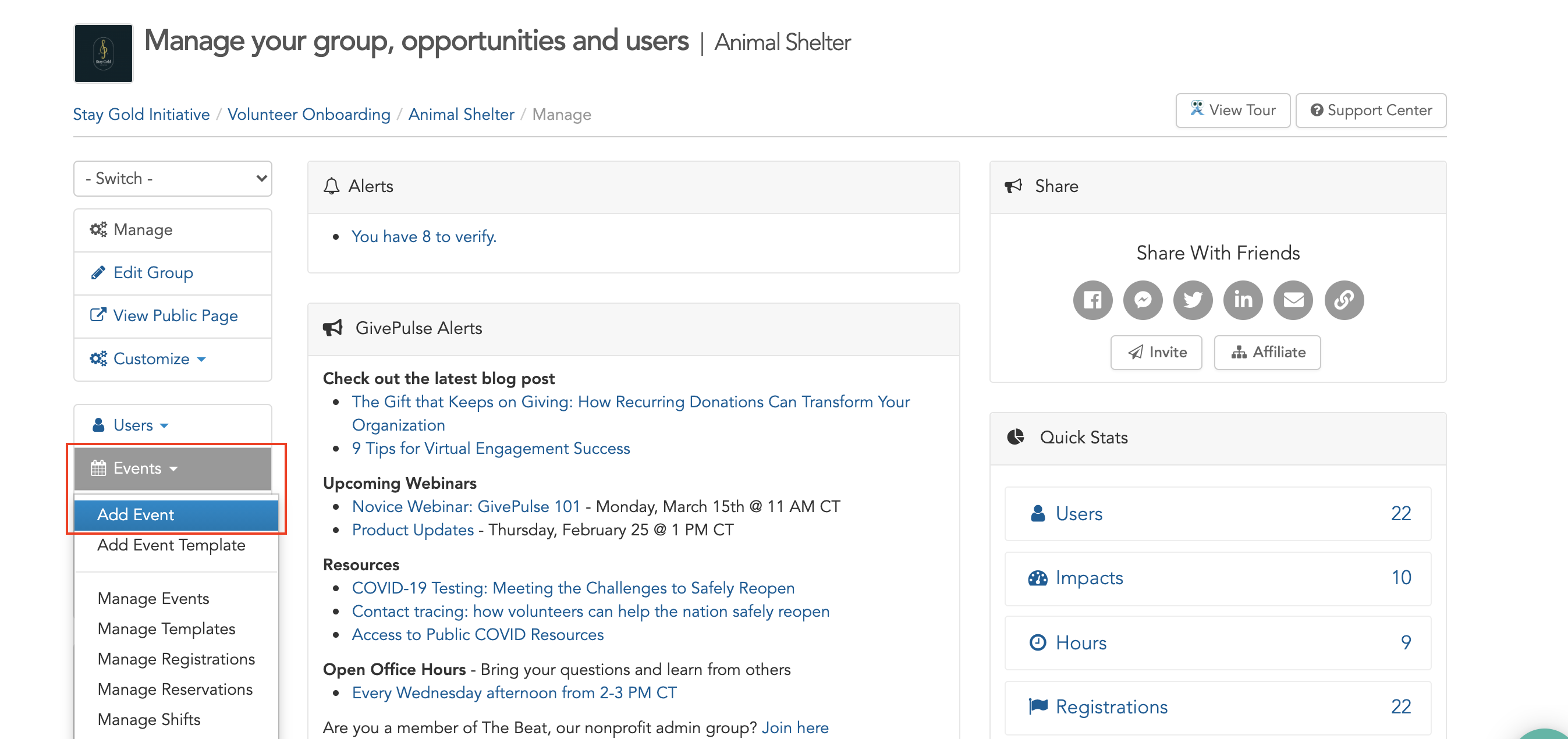Viewport: 1568px width, 739px height.
Task: Open the Switch group dropdown
Action: (x=173, y=179)
